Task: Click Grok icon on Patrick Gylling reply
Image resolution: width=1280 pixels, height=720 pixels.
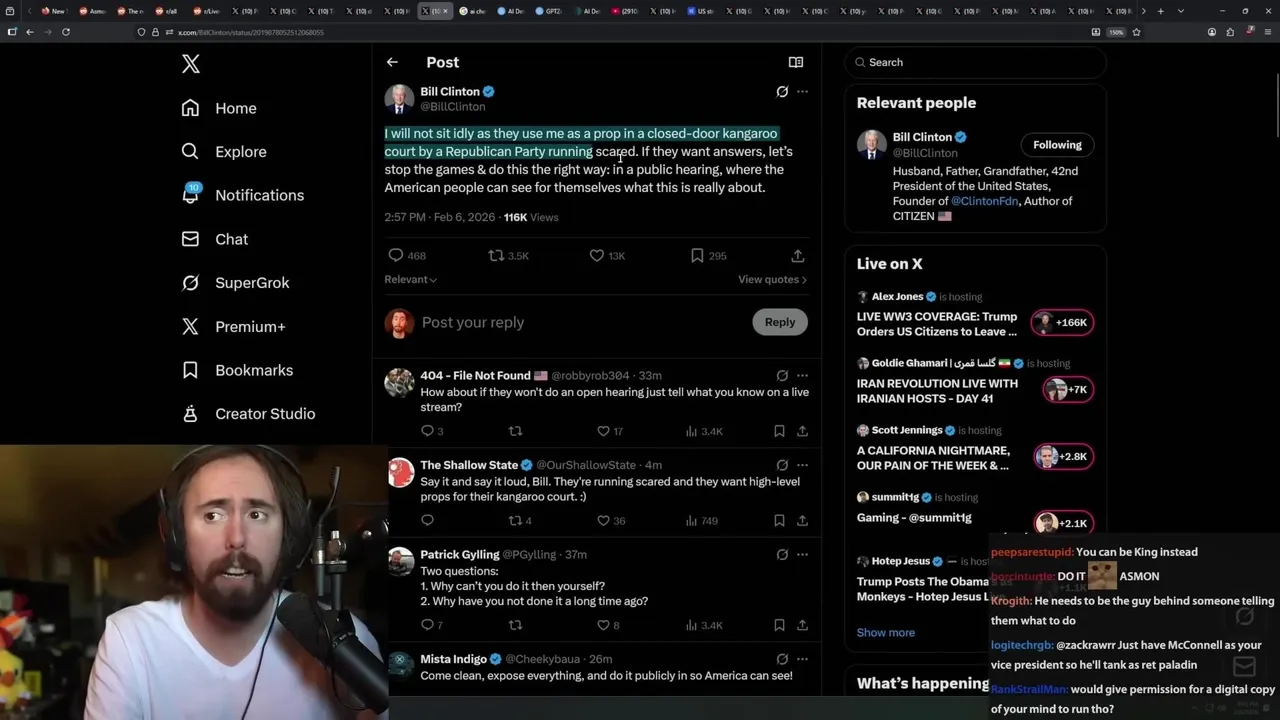Action: pyautogui.click(x=782, y=555)
